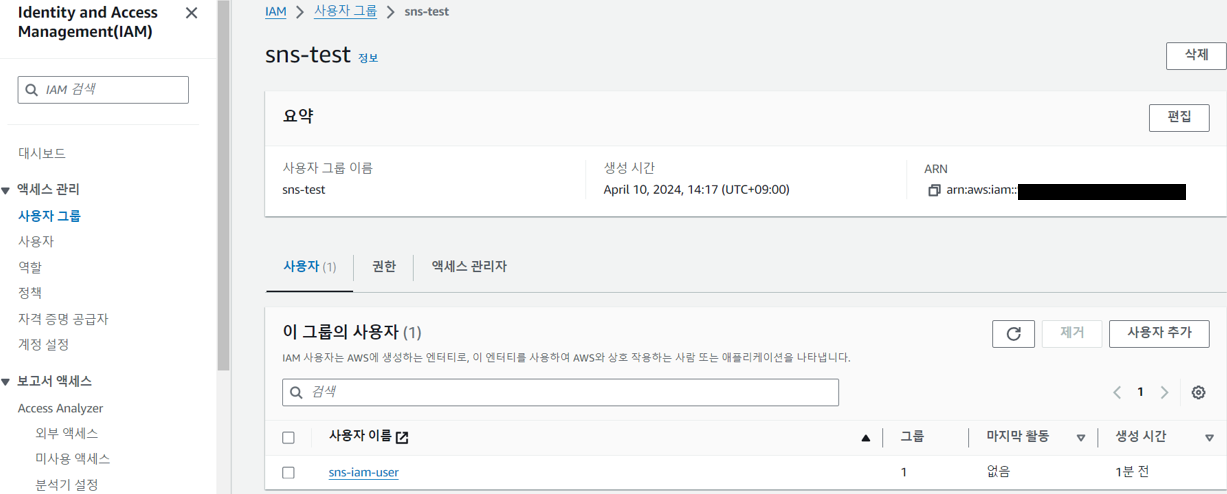The height and width of the screenshot is (494, 1227).
Task: Open the sns-iam-user link
Action: tap(364, 472)
